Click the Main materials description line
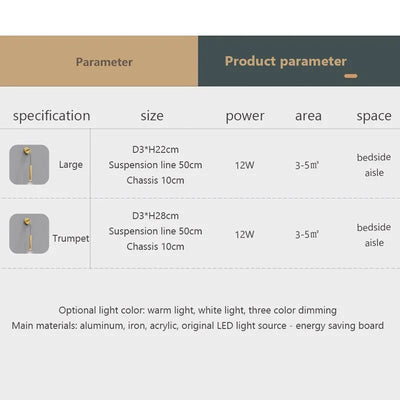This screenshot has width=400, height=400. pyautogui.click(x=198, y=326)
